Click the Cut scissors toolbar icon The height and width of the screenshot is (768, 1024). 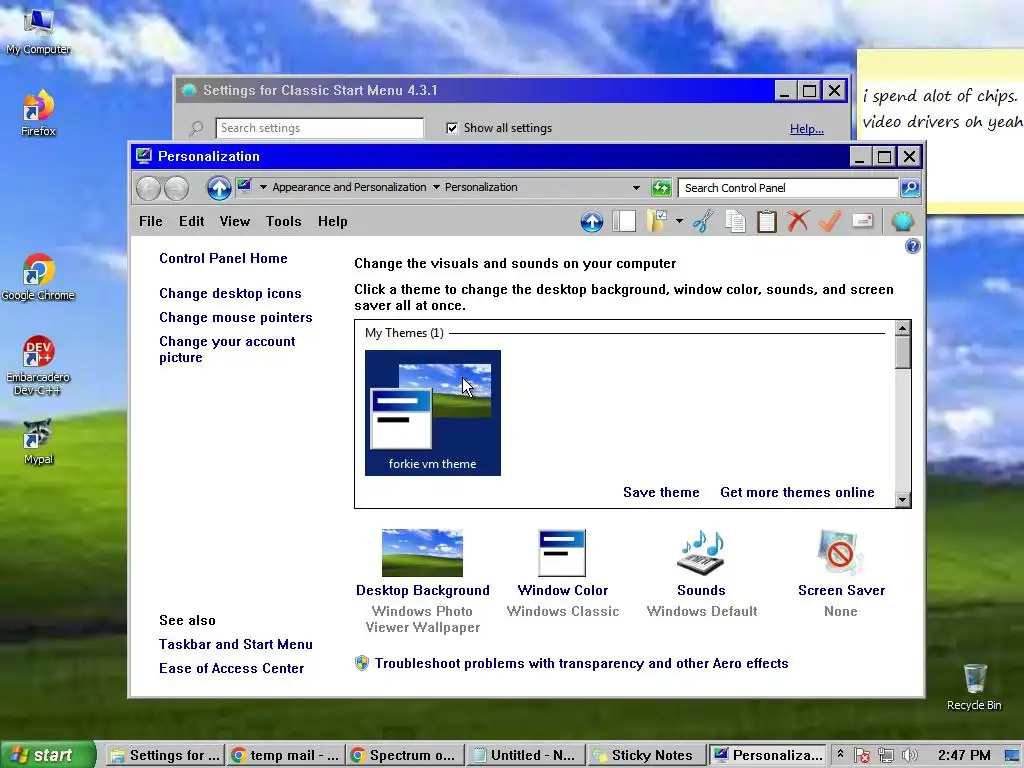[x=703, y=221]
